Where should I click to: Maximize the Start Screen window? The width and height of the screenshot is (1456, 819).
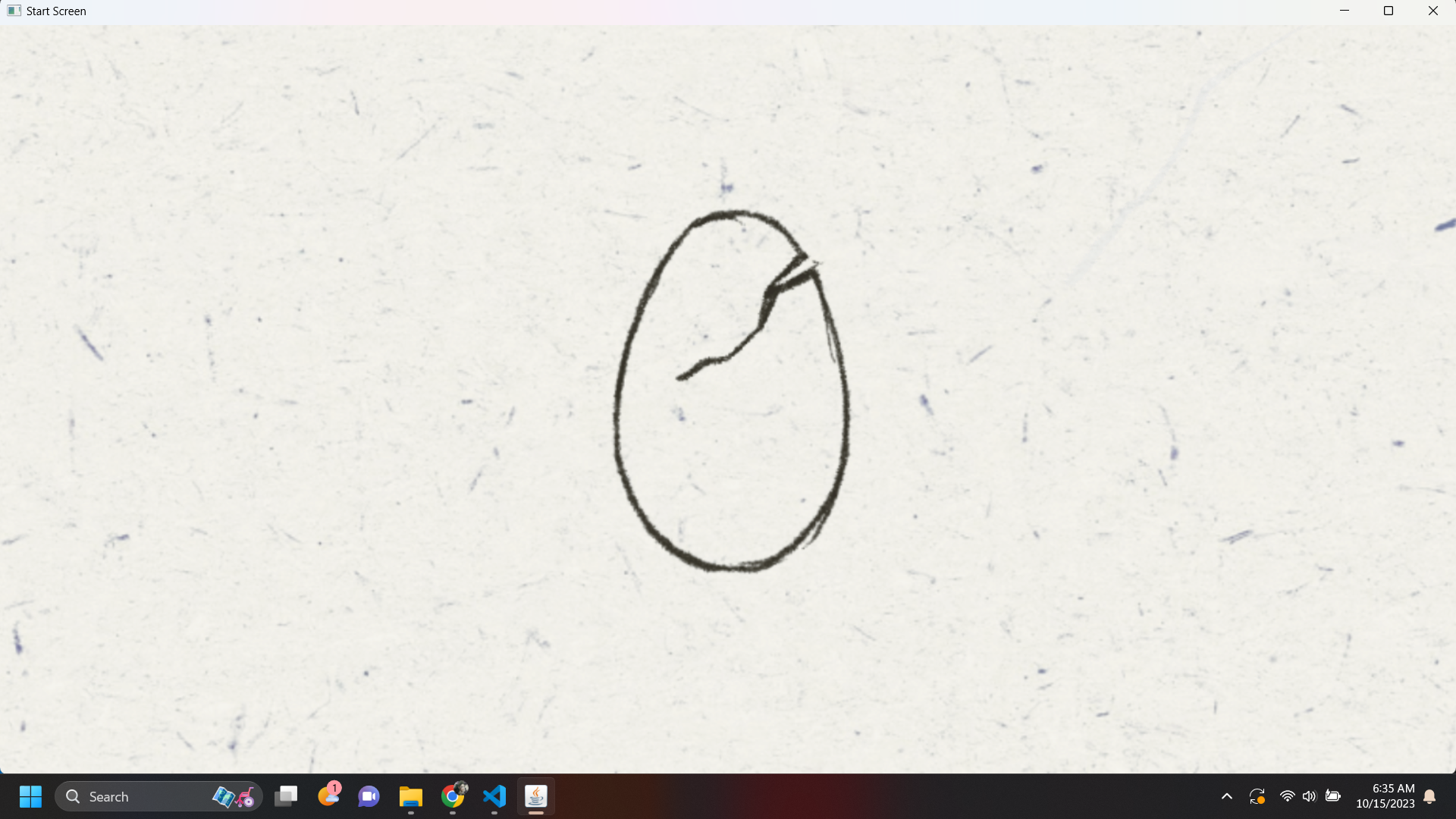point(1389,11)
